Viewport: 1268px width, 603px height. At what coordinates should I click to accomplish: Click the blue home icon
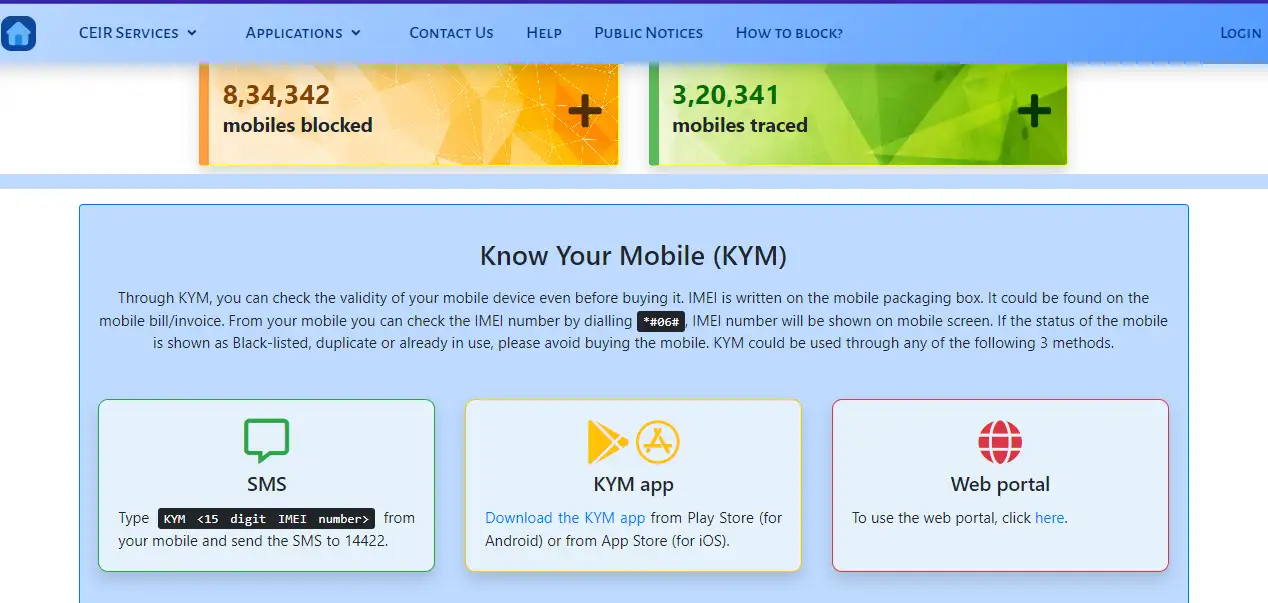(x=18, y=33)
